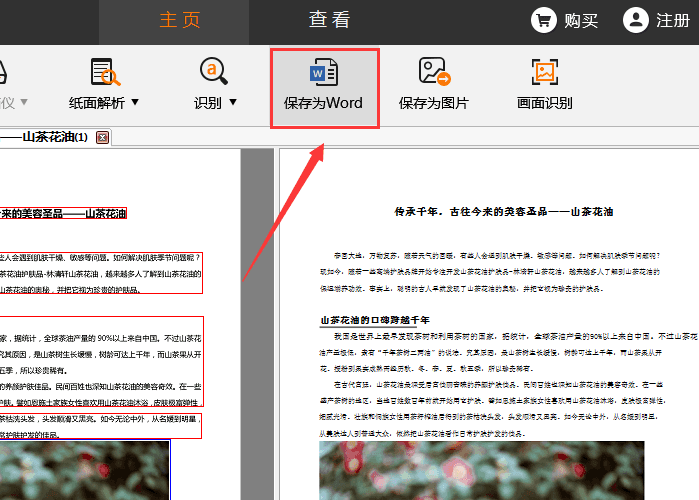Select the red-boxed title region in left pane

pyautogui.click(x=63, y=213)
